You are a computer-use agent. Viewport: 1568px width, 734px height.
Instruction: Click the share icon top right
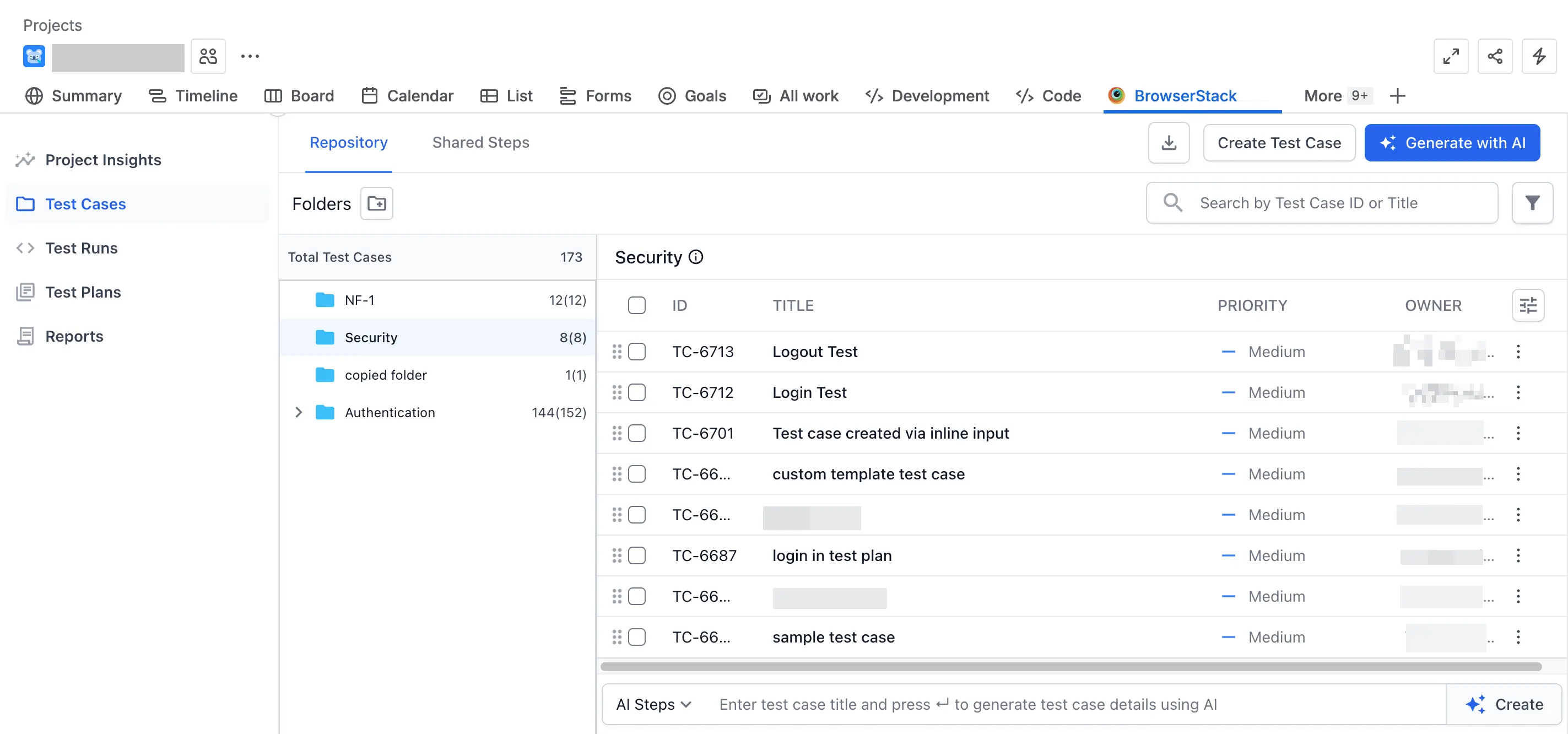click(1494, 57)
